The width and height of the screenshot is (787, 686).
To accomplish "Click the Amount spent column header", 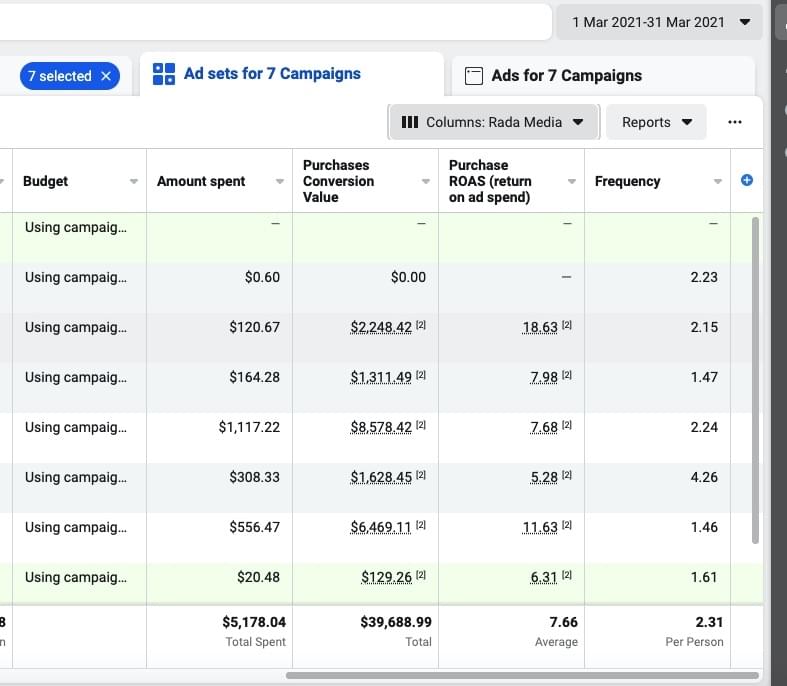I will click(x=201, y=181).
